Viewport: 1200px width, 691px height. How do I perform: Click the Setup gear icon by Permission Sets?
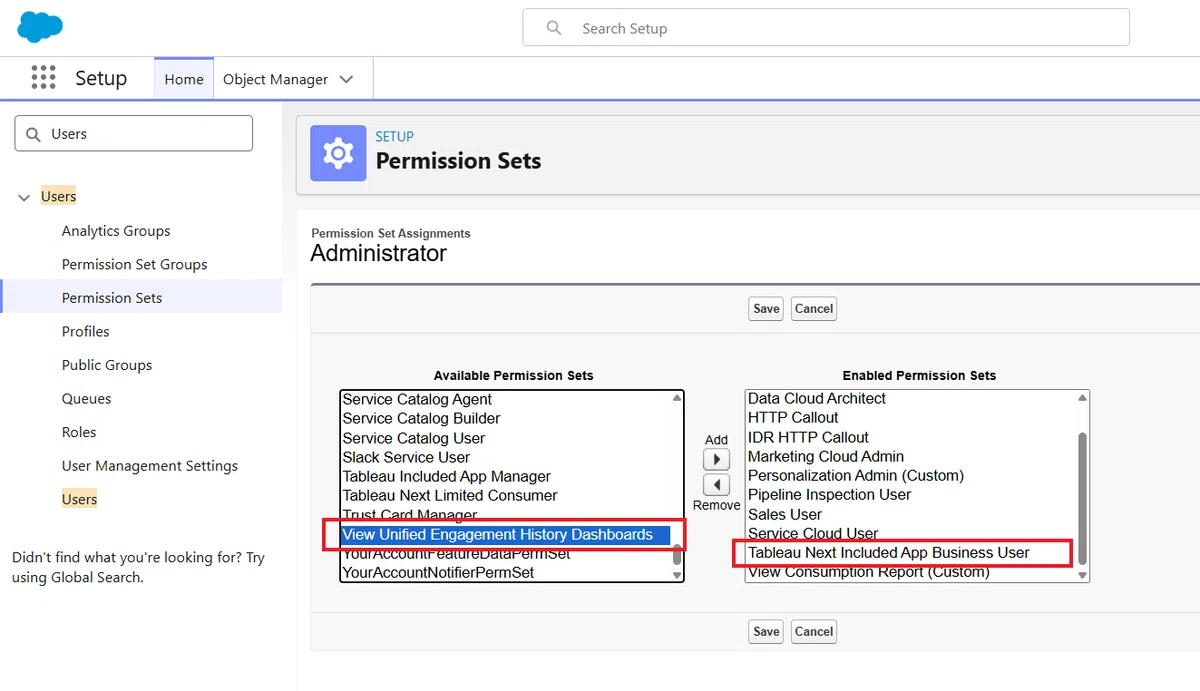tap(338, 153)
